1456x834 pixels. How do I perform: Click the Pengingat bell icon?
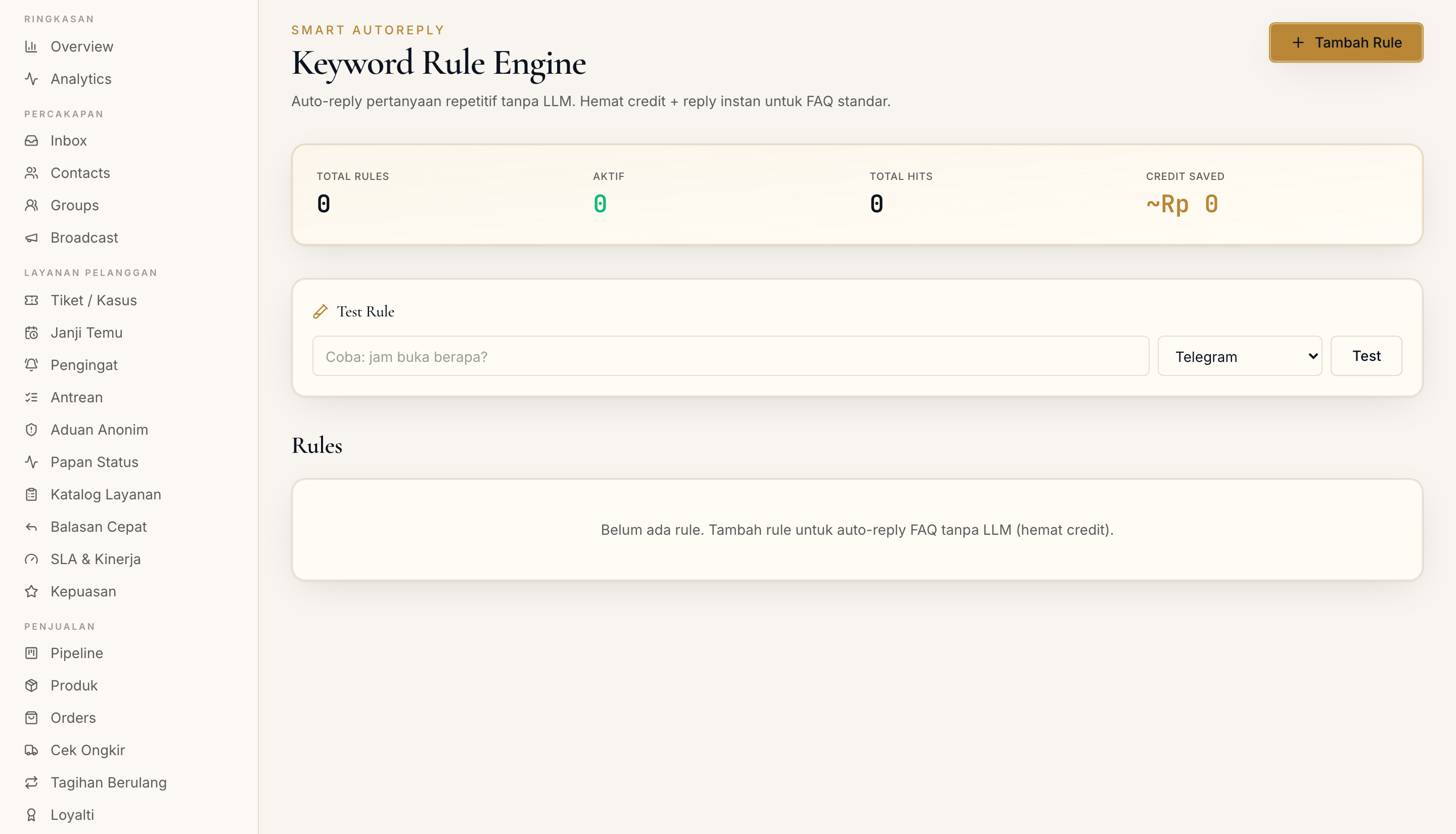coord(31,365)
